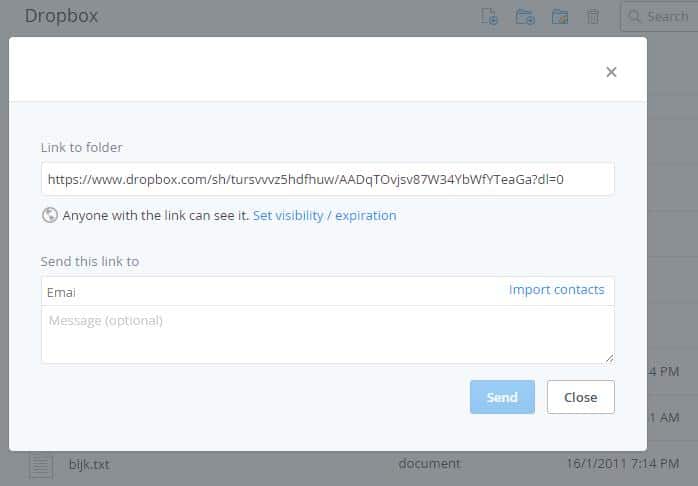Click into the Message (optional) box

tap(328, 335)
